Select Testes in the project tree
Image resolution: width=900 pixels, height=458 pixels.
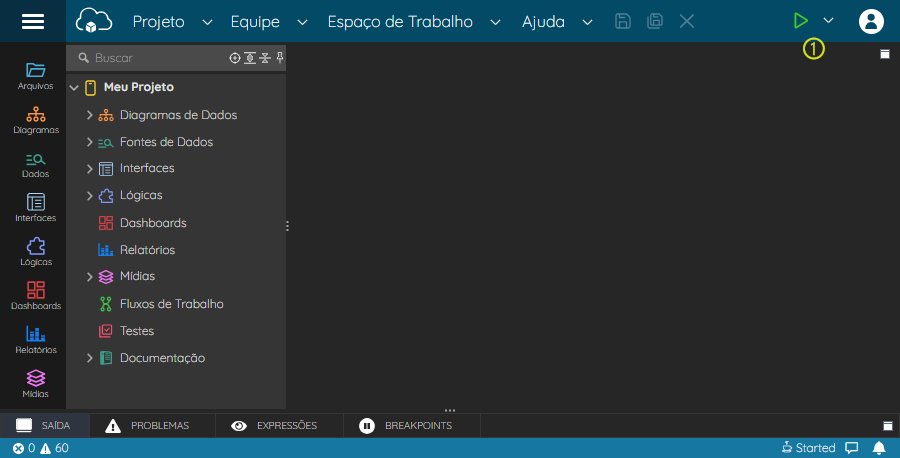click(x=137, y=331)
